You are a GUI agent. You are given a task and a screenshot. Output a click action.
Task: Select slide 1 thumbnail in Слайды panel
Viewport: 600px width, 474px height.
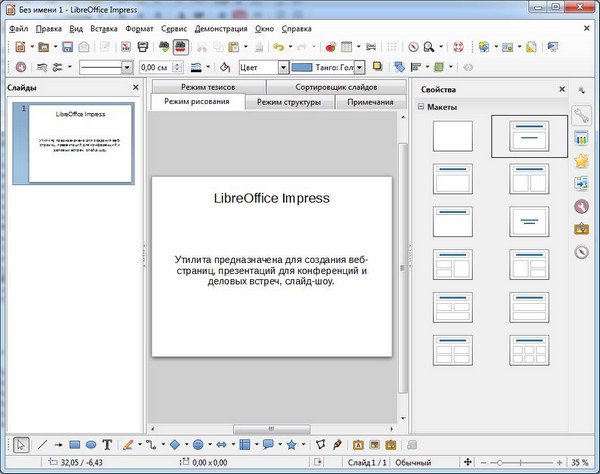point(81,142)
